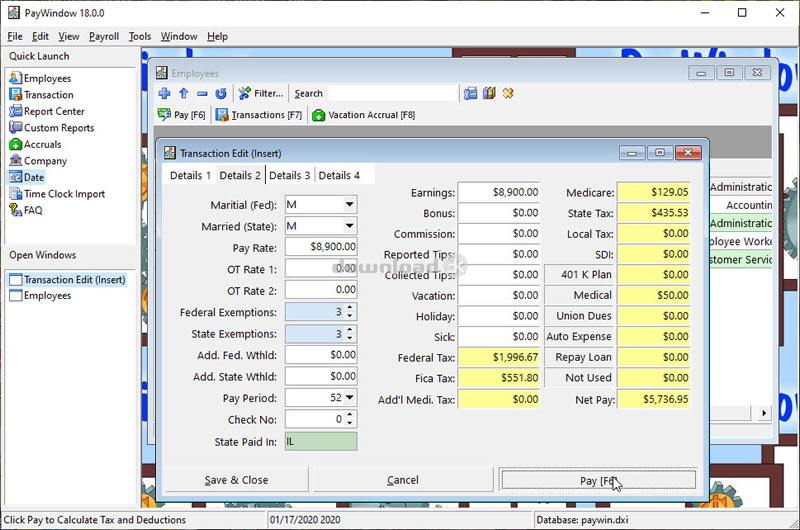800x530 pixels.
Task: Click the Vacation amount field
Action: pos(499,295)
